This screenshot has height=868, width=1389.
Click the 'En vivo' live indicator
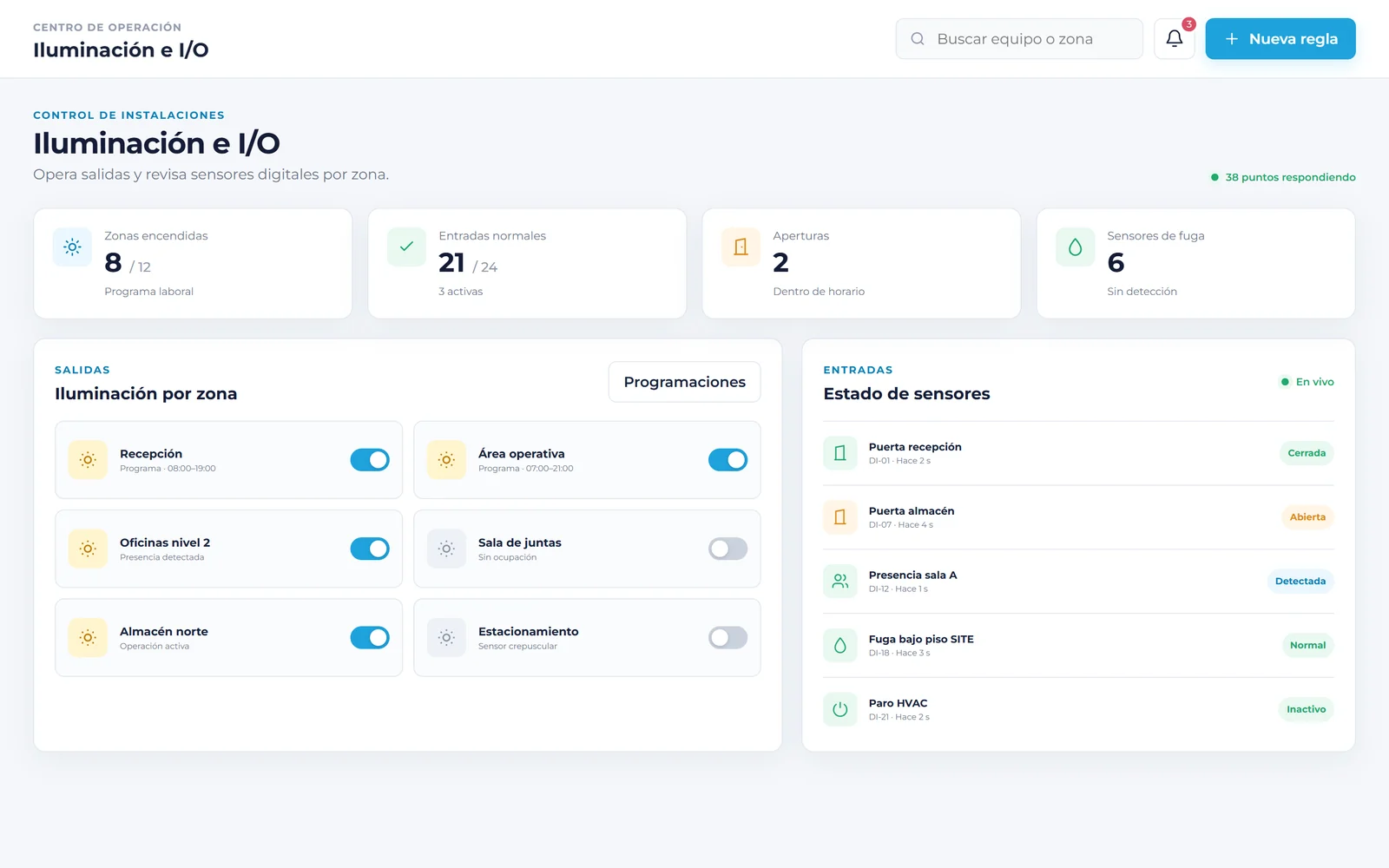click(x=1307, y=382)
